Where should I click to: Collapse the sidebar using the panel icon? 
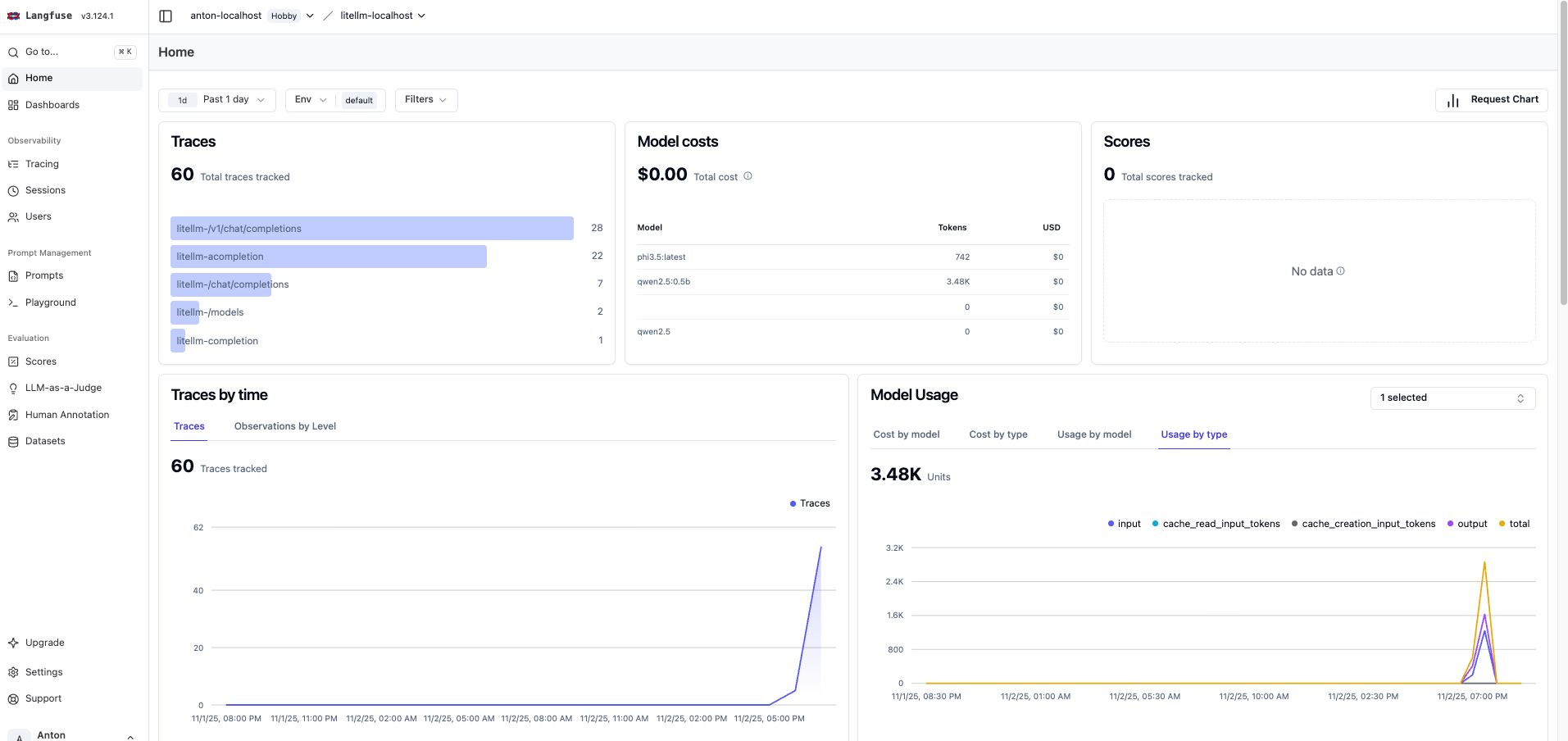coord(166,16)
